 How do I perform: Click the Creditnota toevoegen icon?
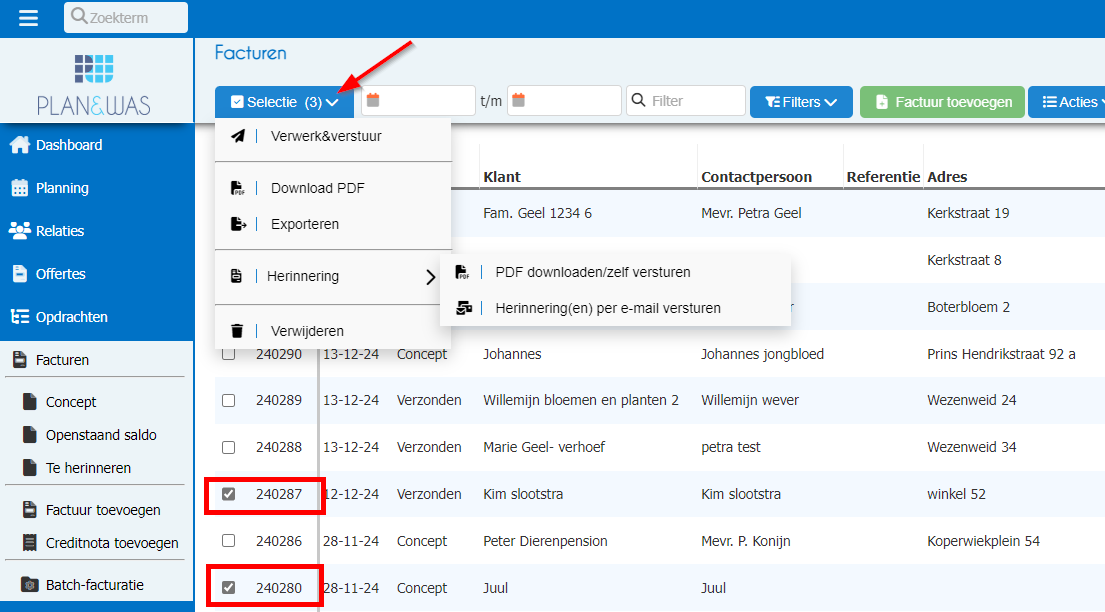point(30,543)
